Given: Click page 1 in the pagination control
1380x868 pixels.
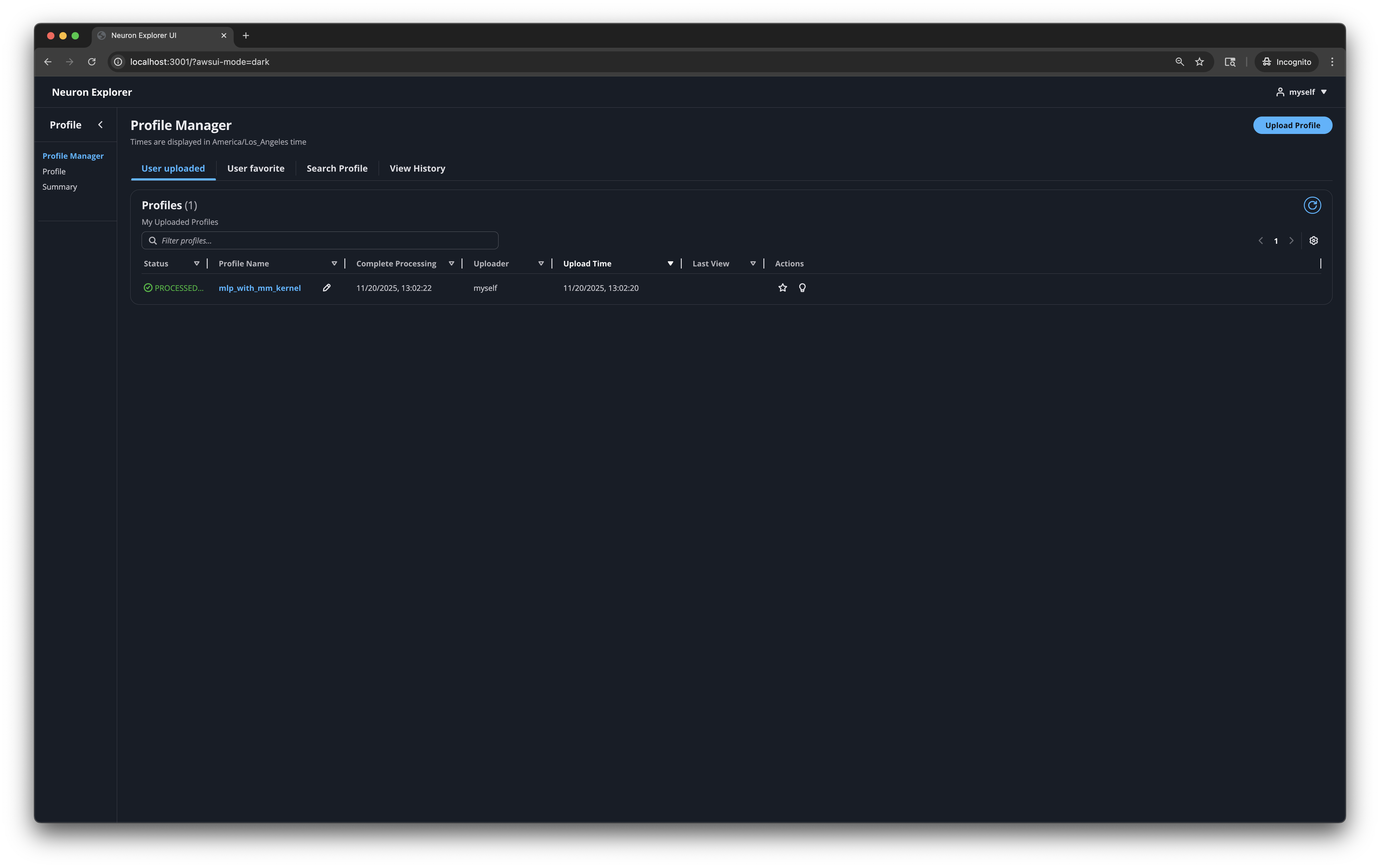Looking at the screenshot, I should pos(1276,241).
